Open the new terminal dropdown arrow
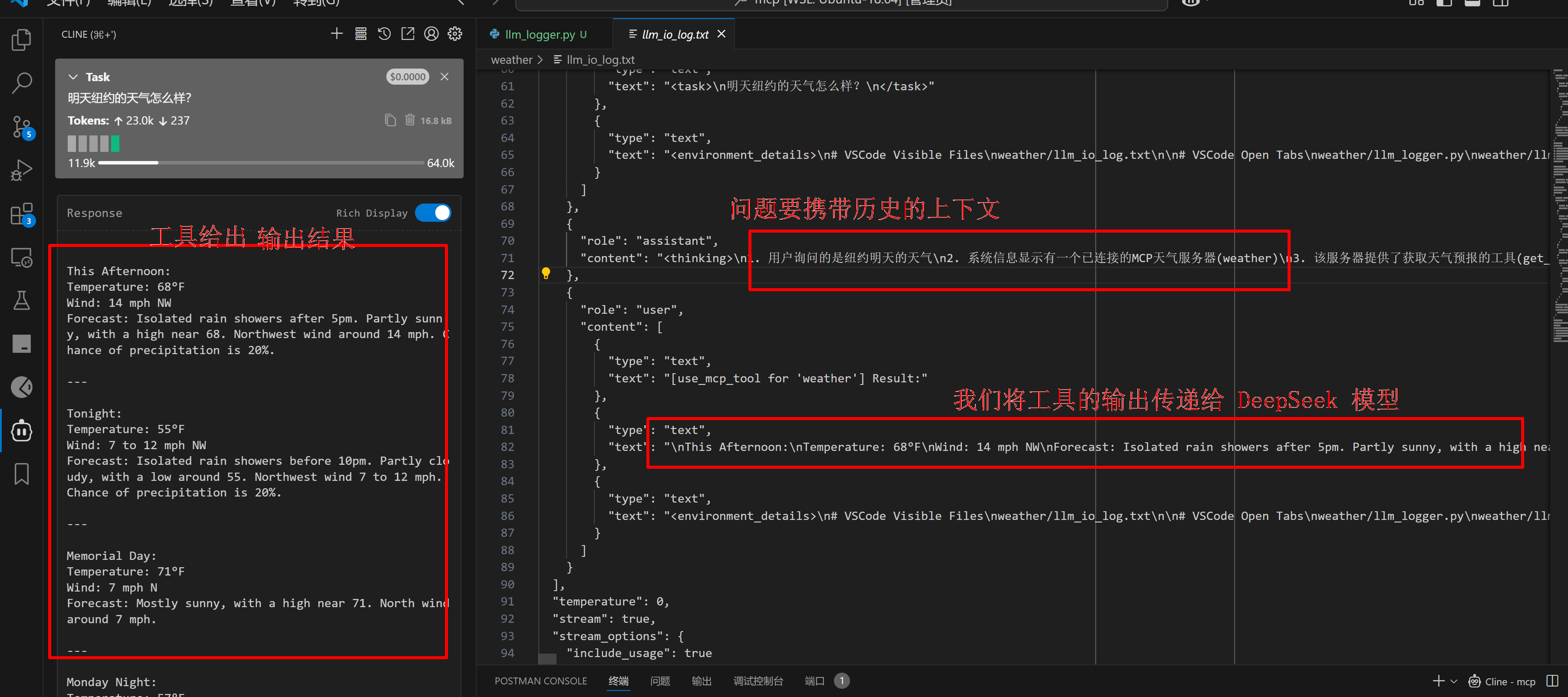 [x=1454, y=681]
